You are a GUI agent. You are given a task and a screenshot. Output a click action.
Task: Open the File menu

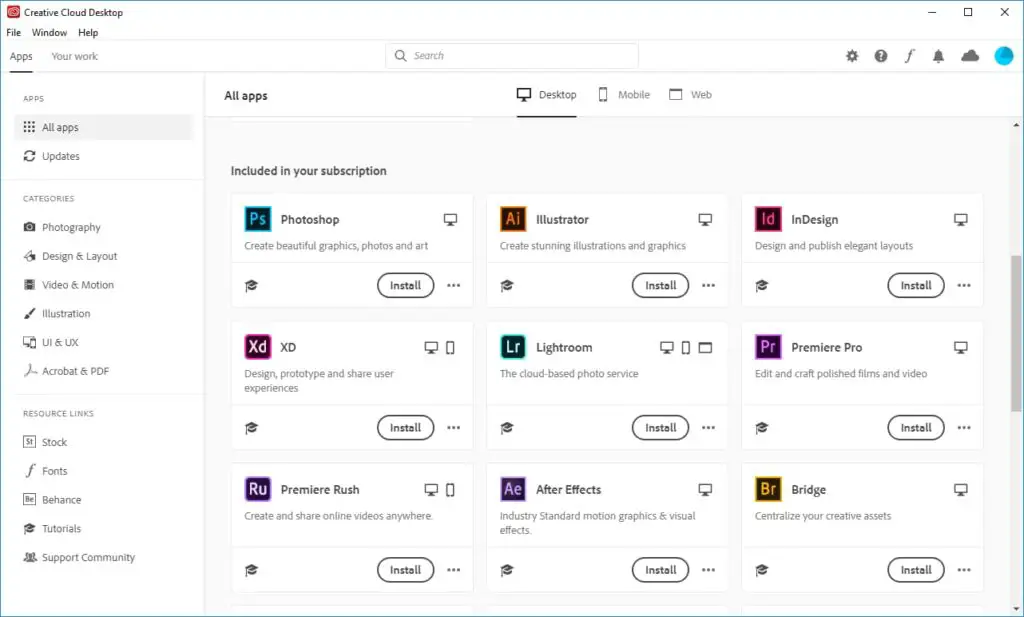pos(13,32)
